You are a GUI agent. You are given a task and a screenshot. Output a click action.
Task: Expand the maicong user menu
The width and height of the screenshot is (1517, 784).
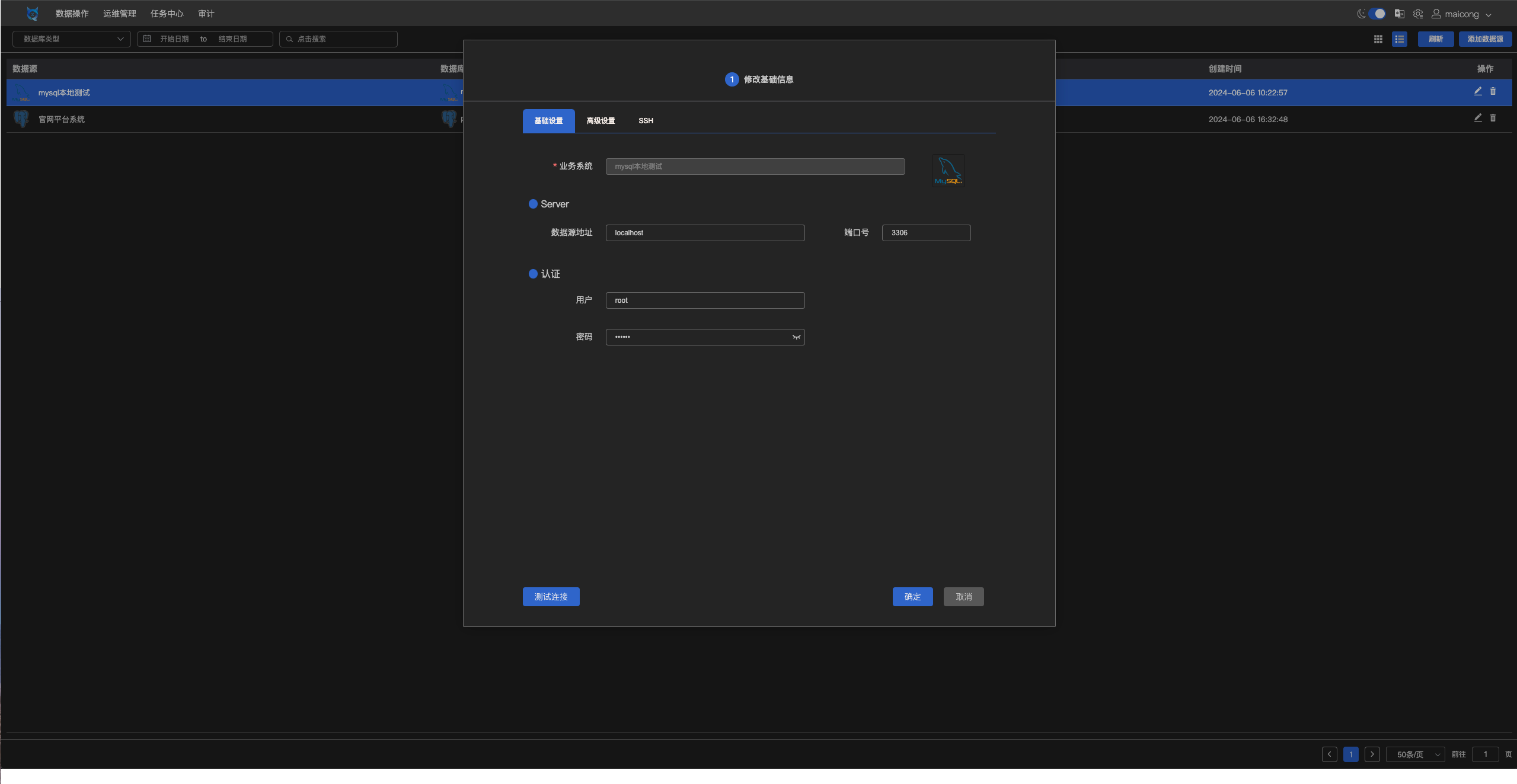(x=1461, y=14)
